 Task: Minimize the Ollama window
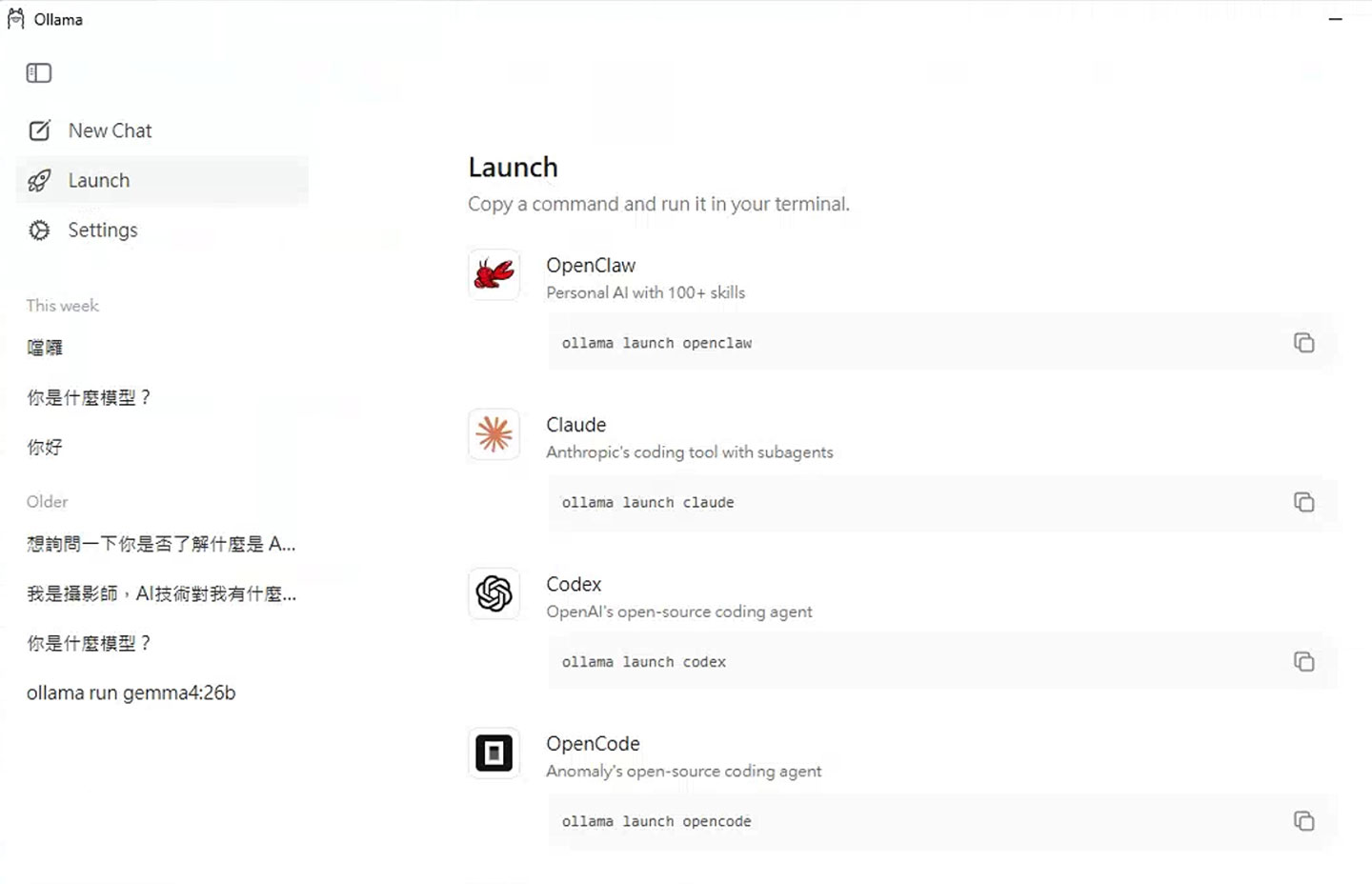tap(1335, 19)
